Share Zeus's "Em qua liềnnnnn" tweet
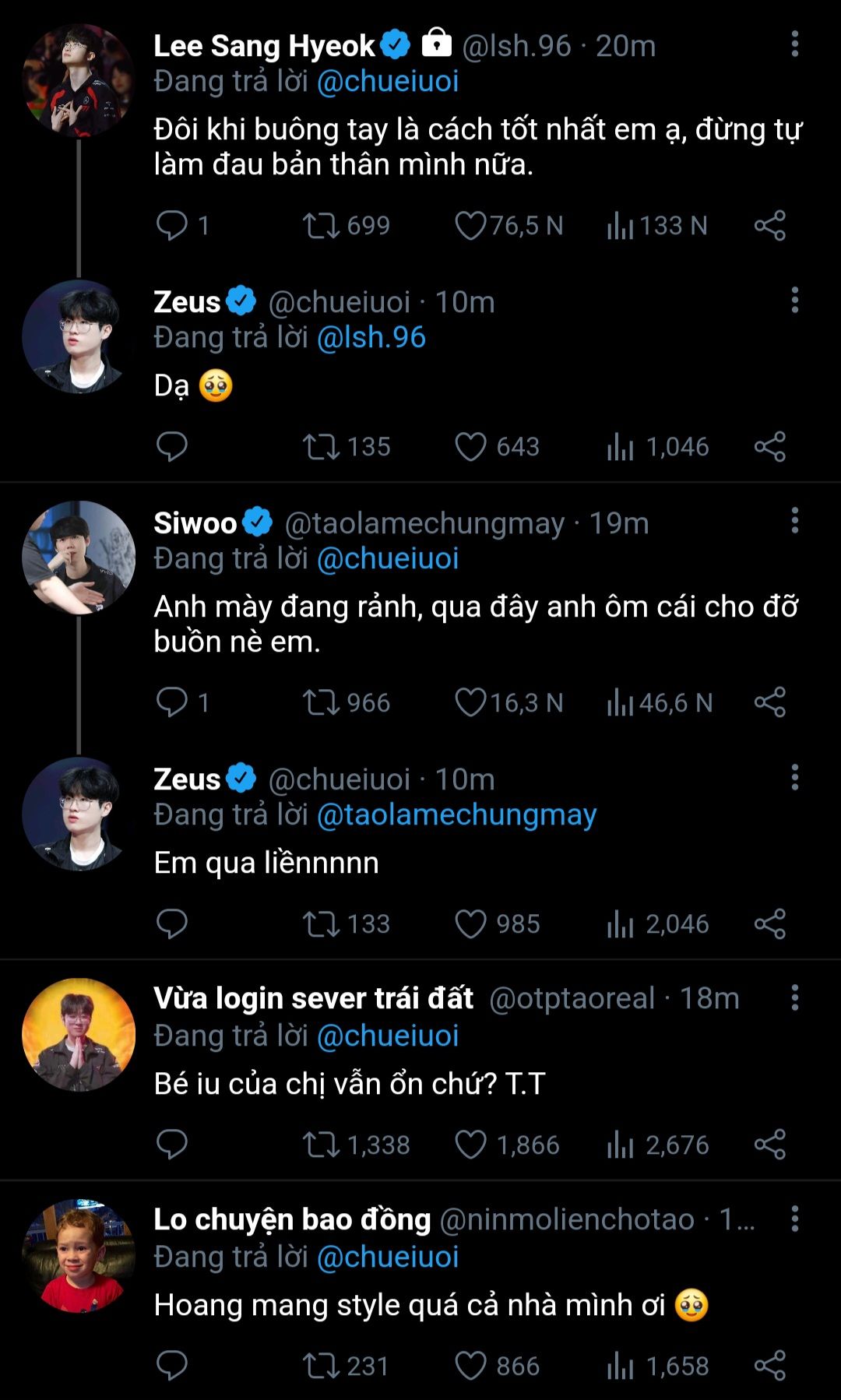The height and width of the screenshot is (1400, 841). pyautogui.click(x=769, y=924)
